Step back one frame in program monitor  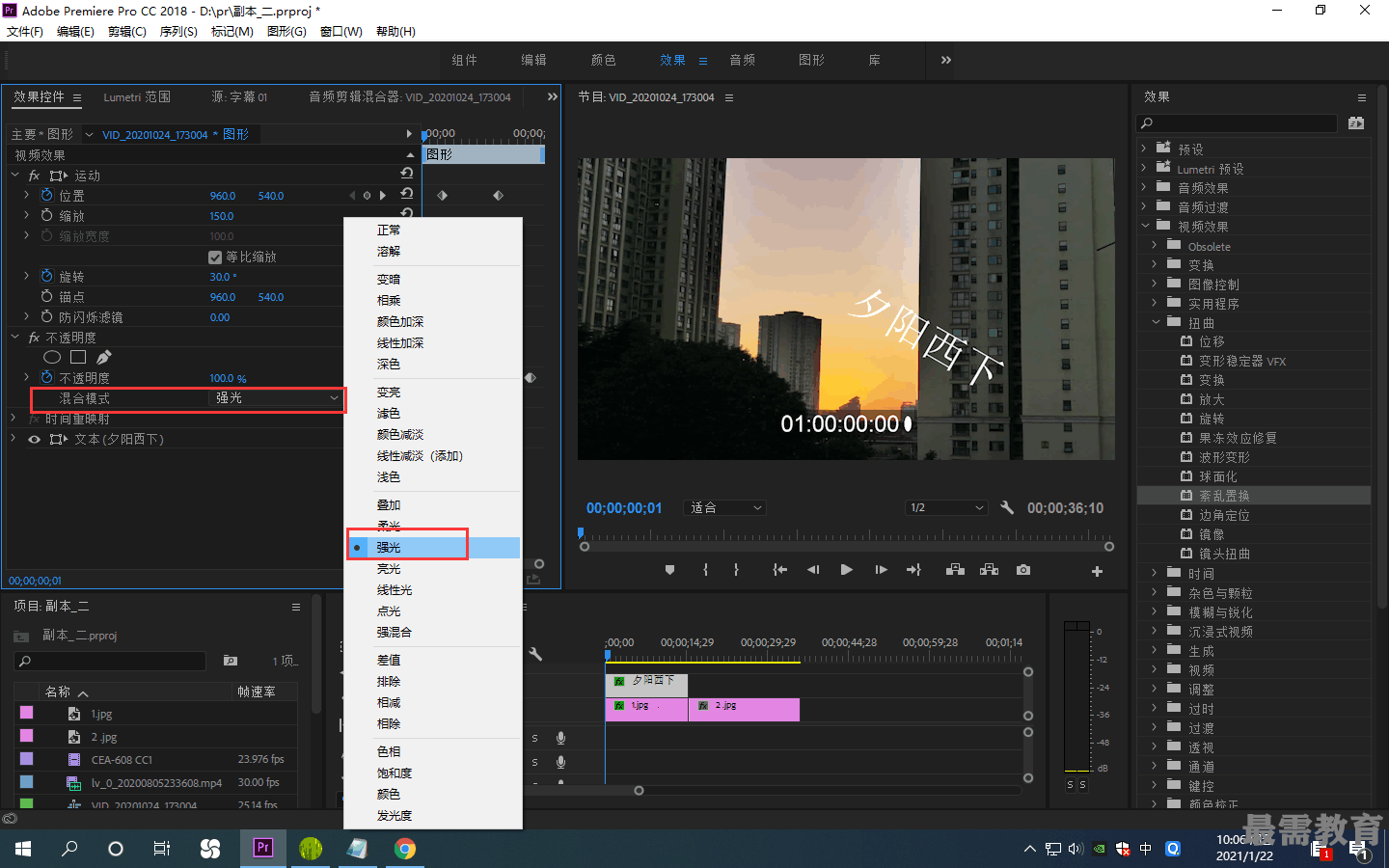813,570
